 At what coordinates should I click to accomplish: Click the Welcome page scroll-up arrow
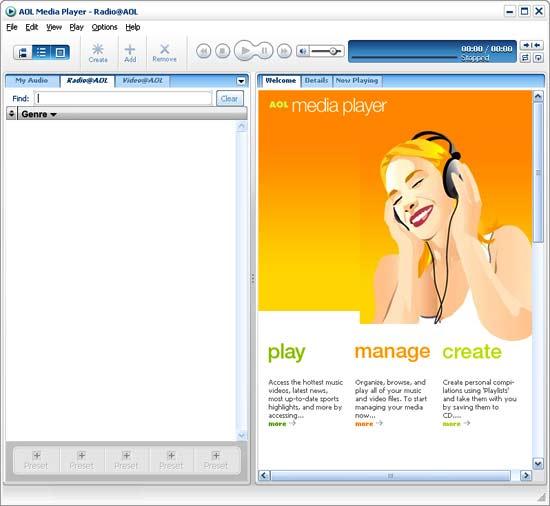538,96
